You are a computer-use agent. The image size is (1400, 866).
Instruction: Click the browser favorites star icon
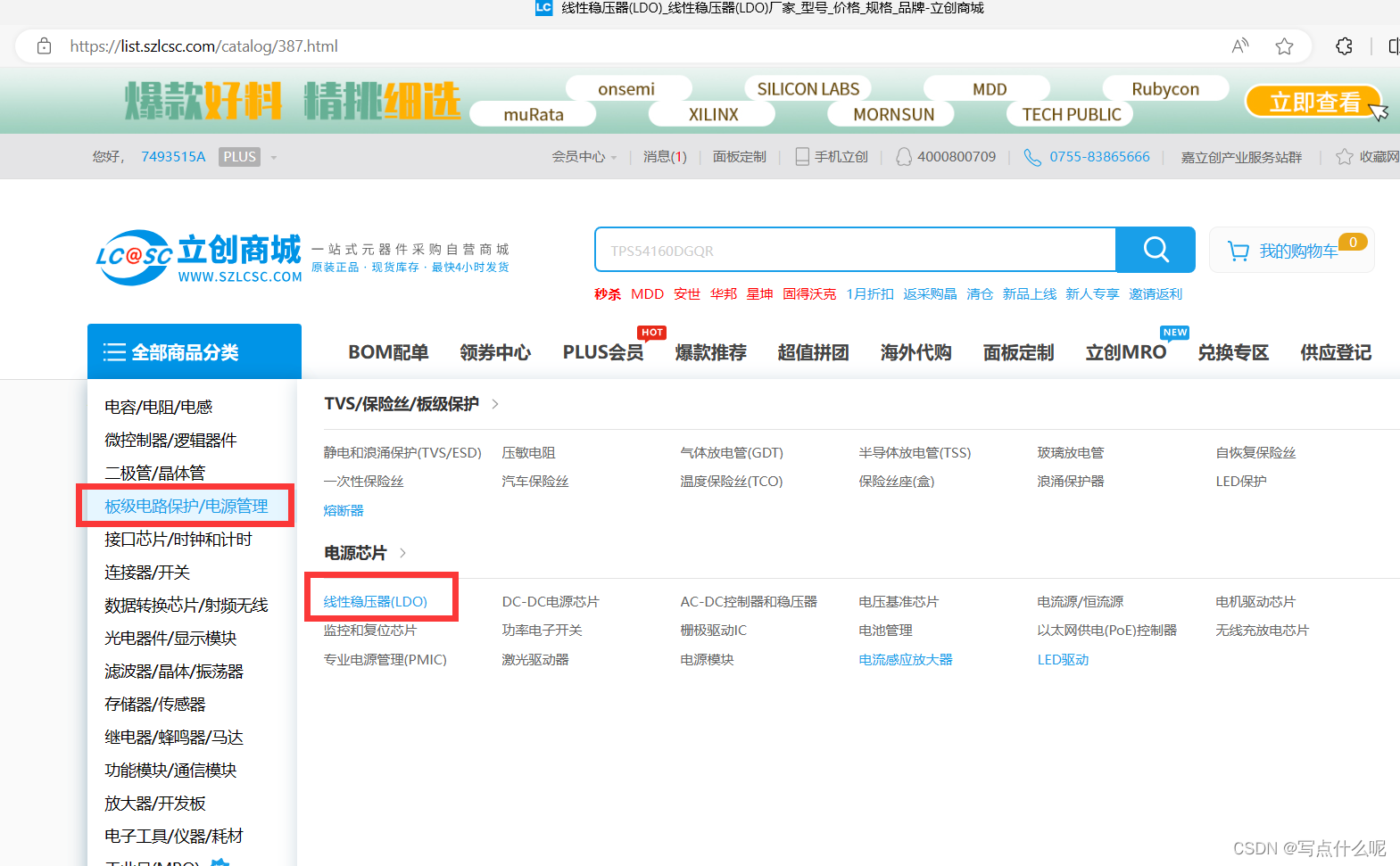[x=1284, y=46]
